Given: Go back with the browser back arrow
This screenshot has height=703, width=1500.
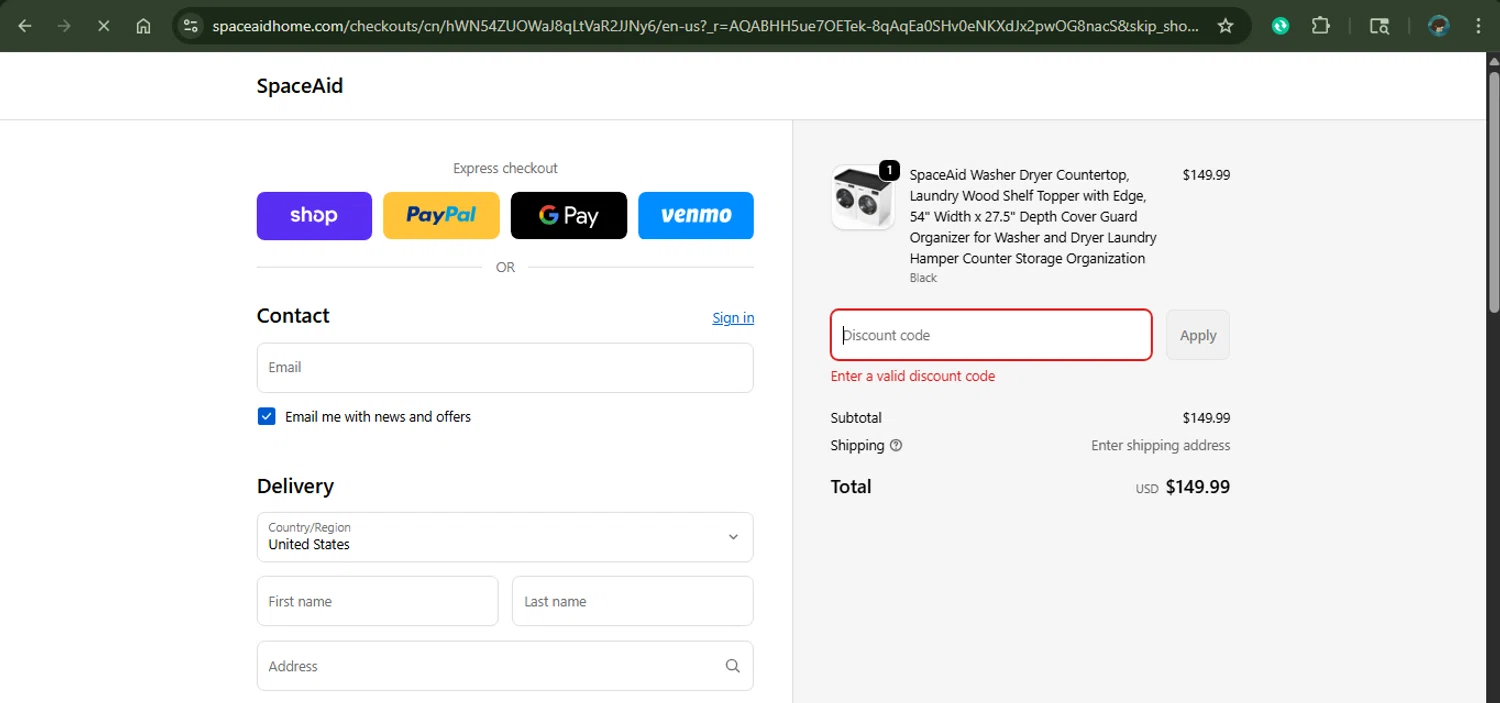Looking at the screenshot, I should (x=25, y=26).
